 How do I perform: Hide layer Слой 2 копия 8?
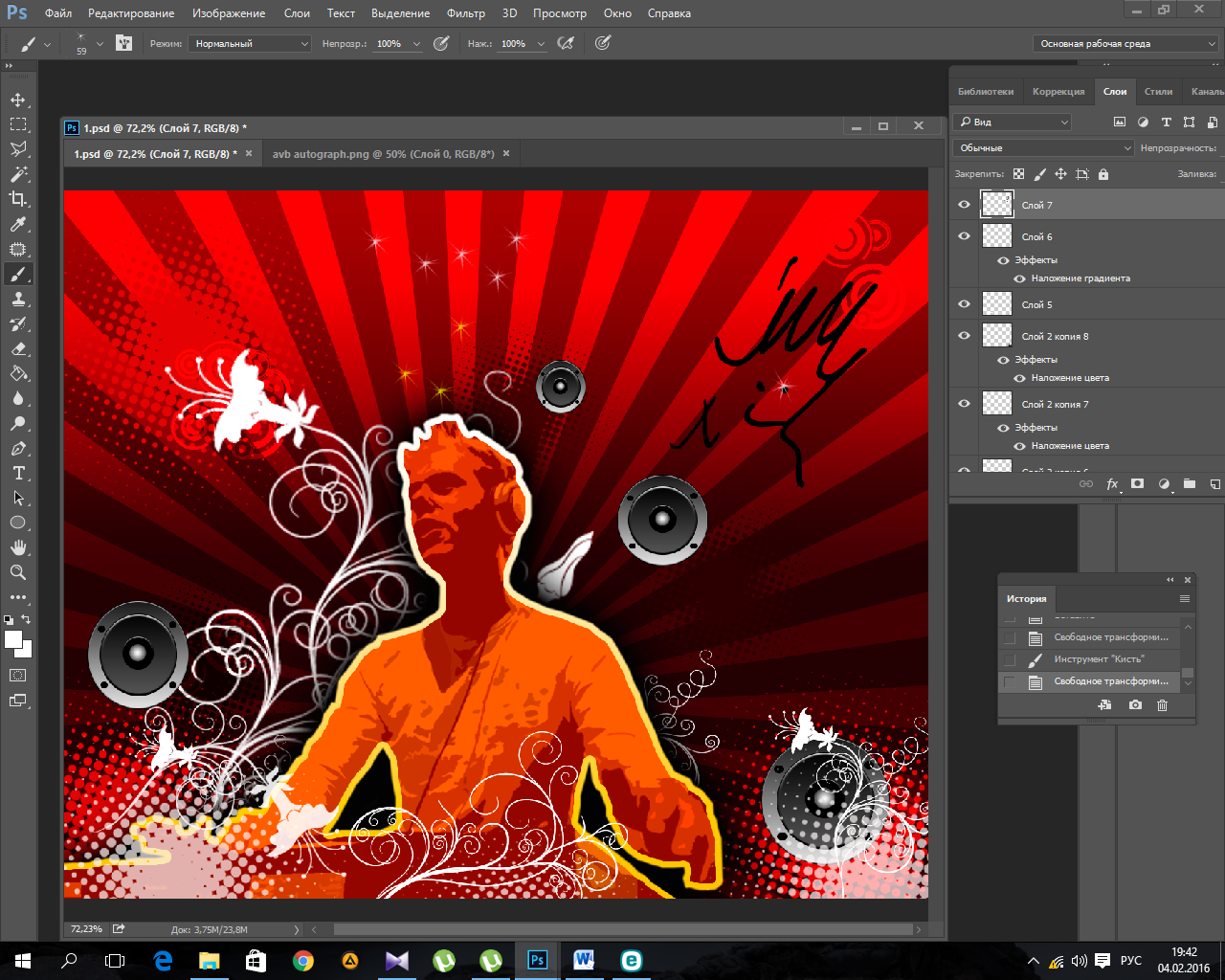click(964, 336)
